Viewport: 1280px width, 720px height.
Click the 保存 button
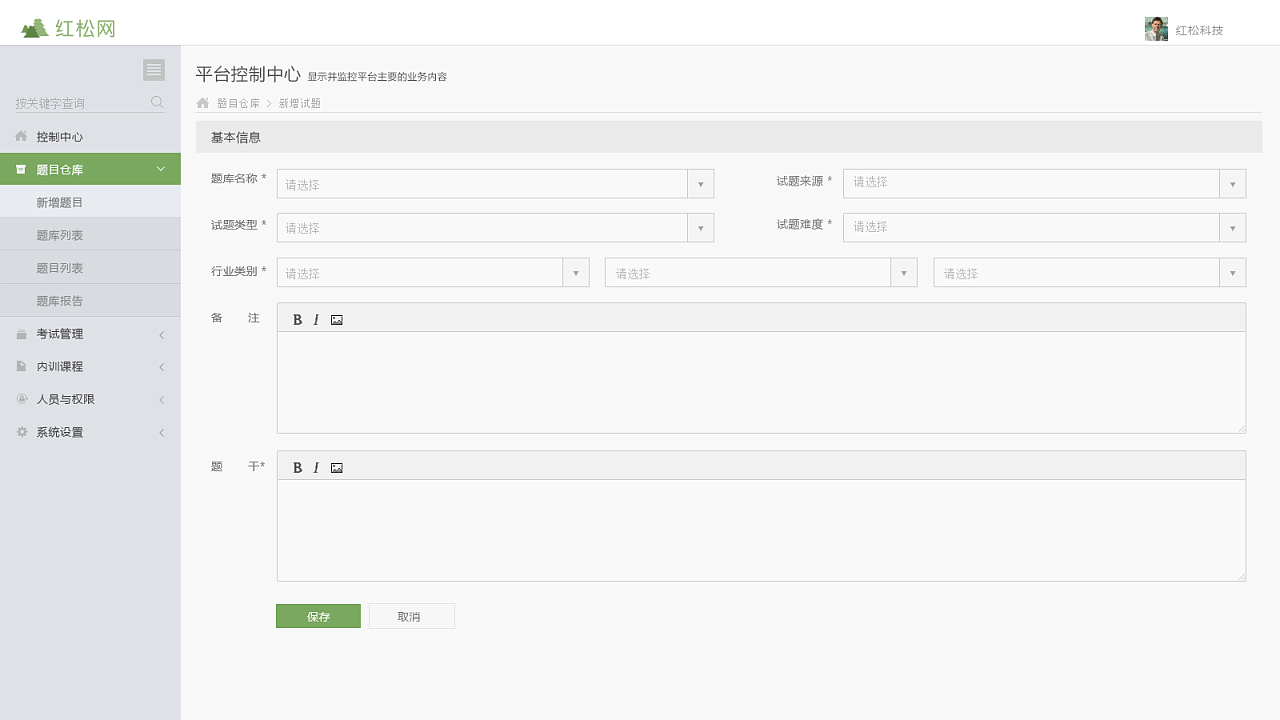coord(318,617)
